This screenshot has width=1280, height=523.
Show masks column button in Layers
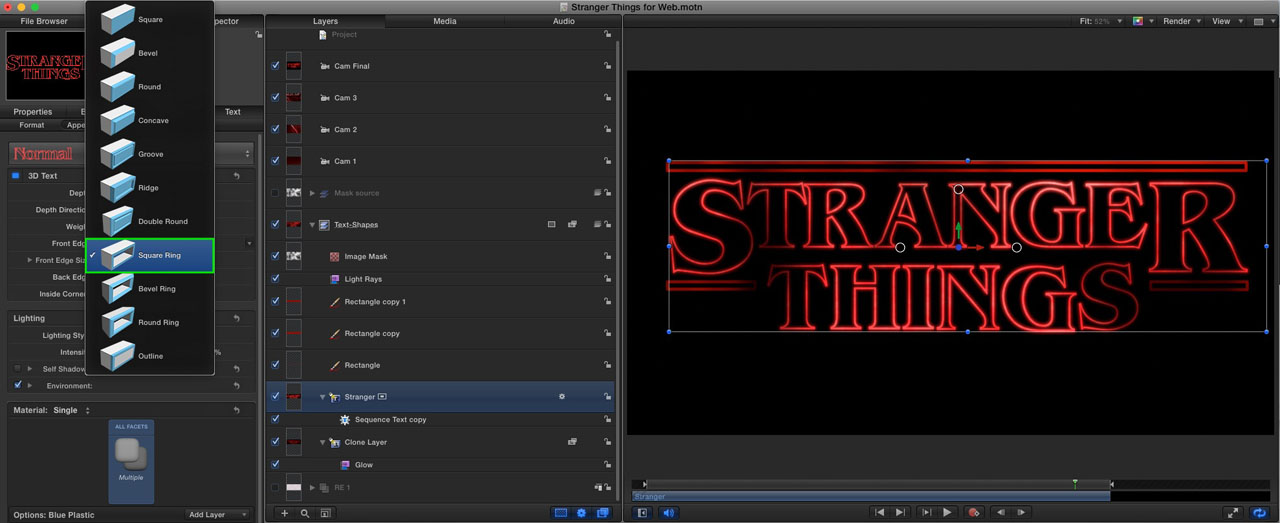[561, 513]
